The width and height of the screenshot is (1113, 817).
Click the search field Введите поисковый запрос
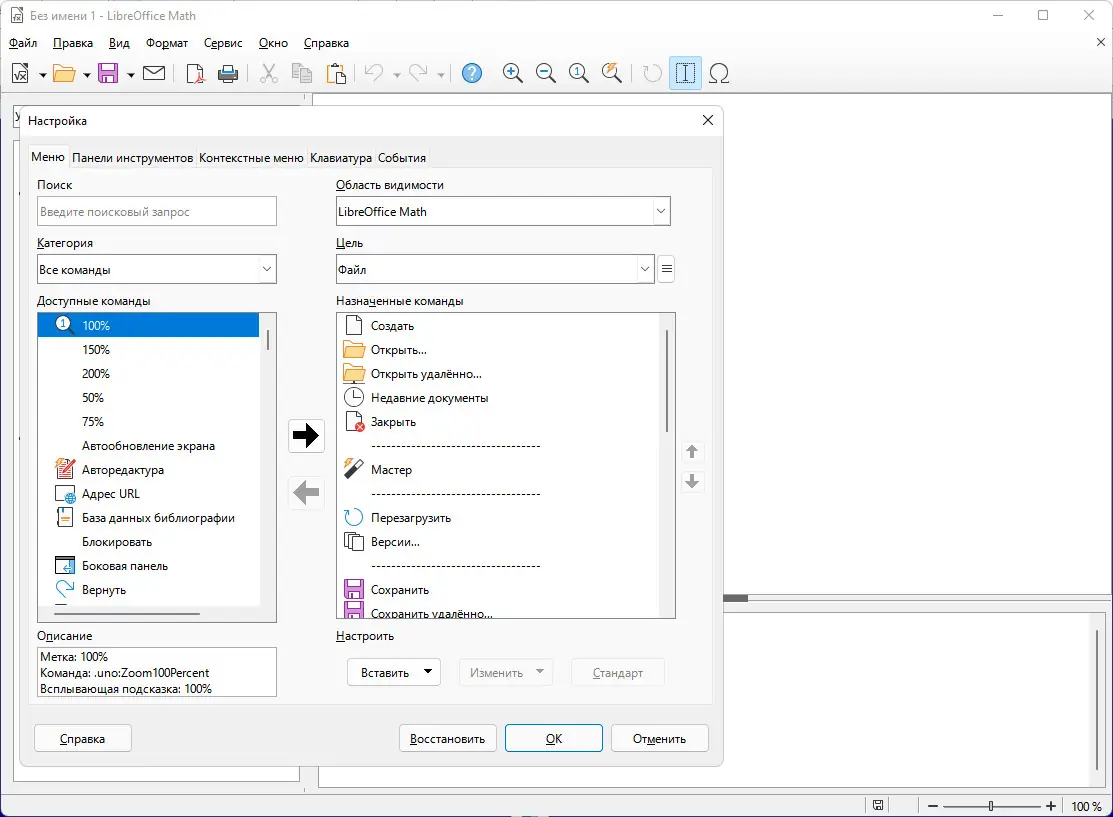[x=156, y=211]
